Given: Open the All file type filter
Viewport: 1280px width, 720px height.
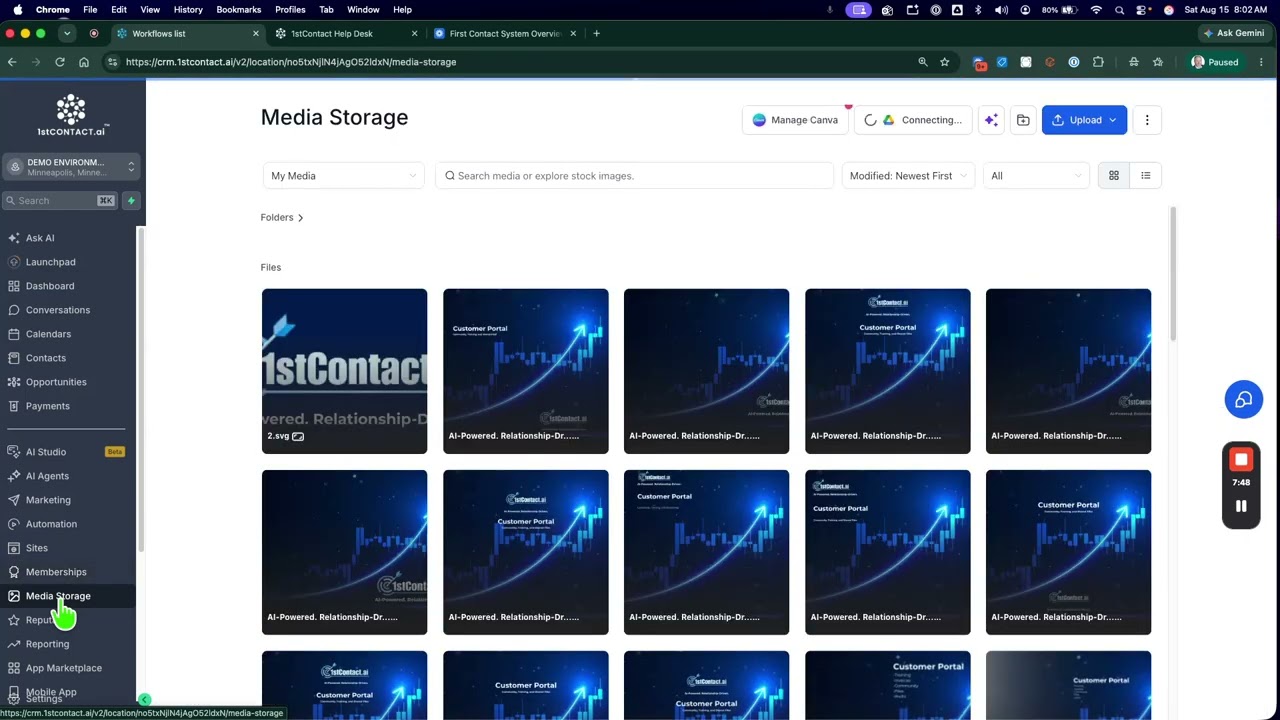Looking at the screenshot, I should [x=1036, y=176].
